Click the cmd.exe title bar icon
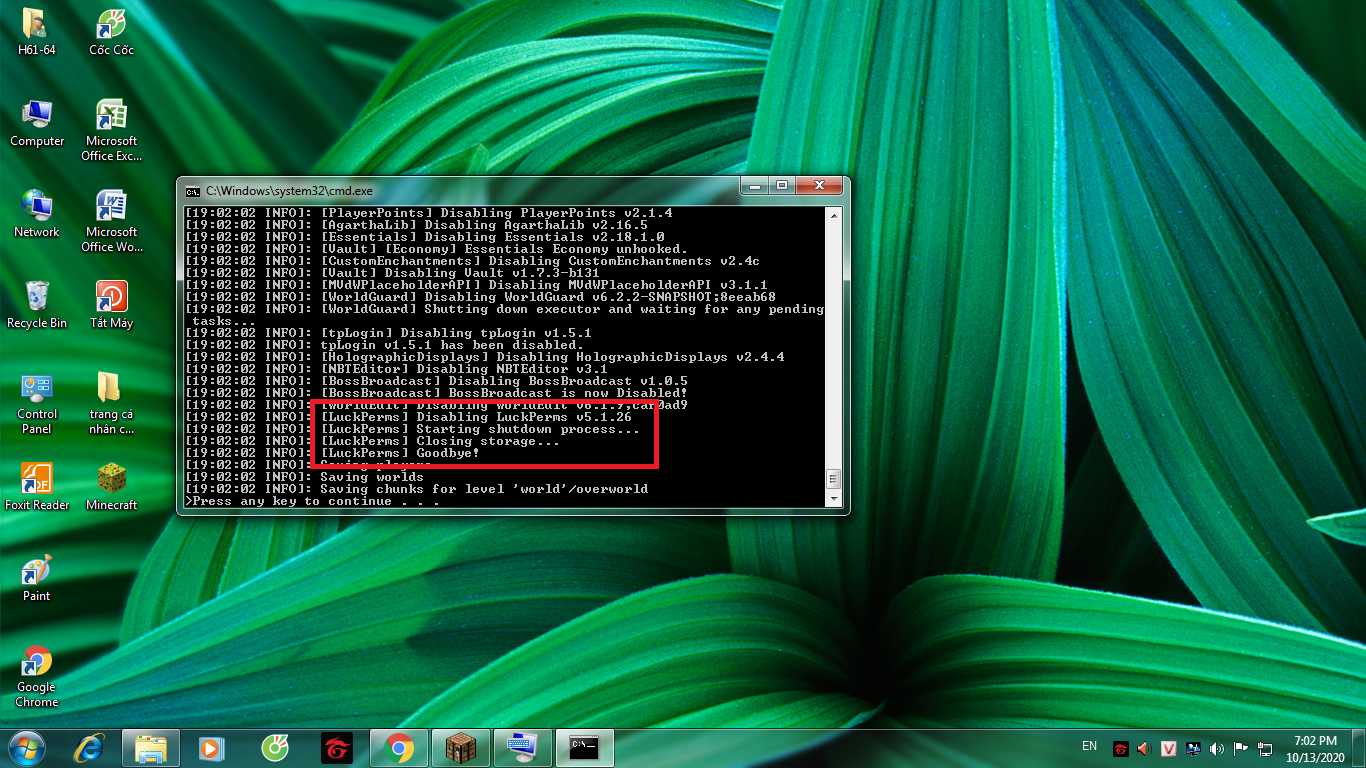 [193, 190]
